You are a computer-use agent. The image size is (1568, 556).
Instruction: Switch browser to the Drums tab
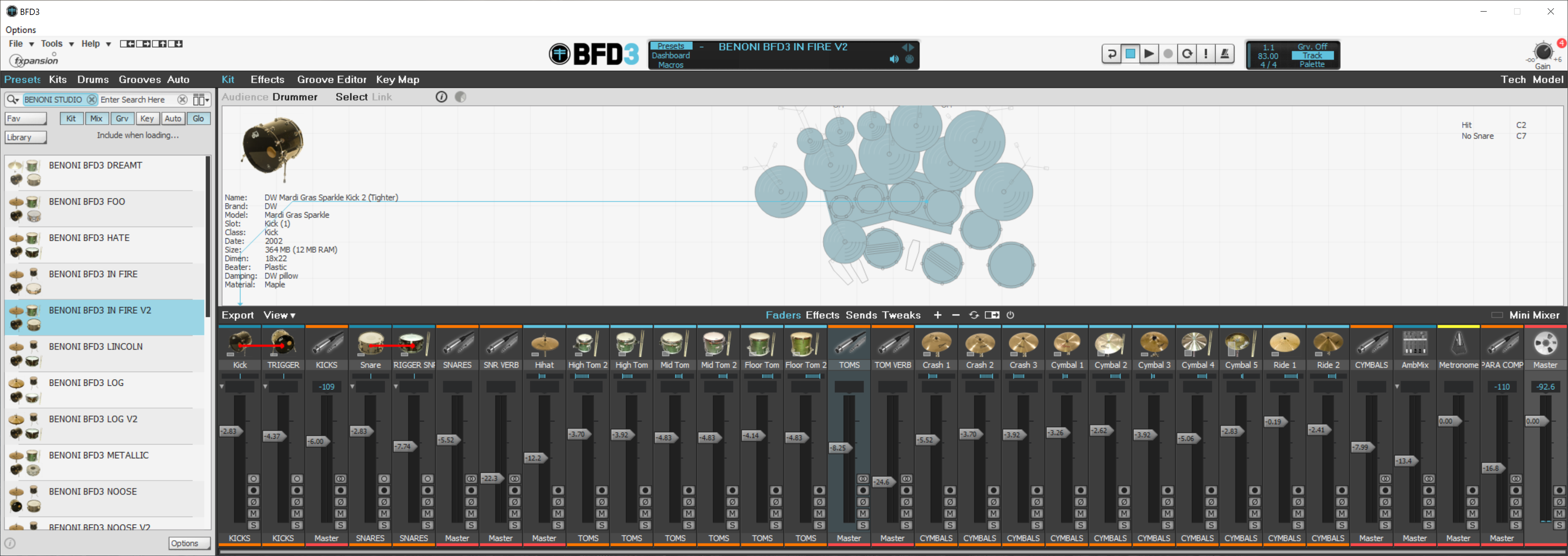(x=92, y=80)
